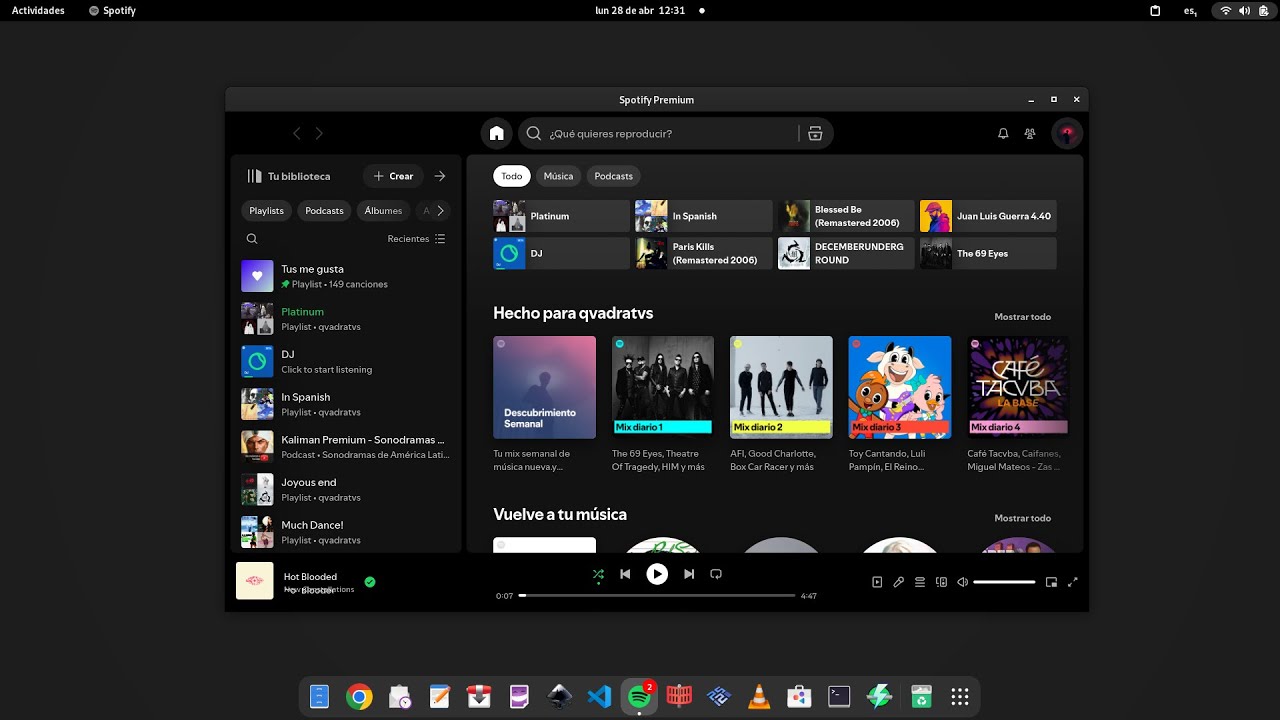Toggle shuffle playback
The image size is (1280, 720).
(598, 574)
